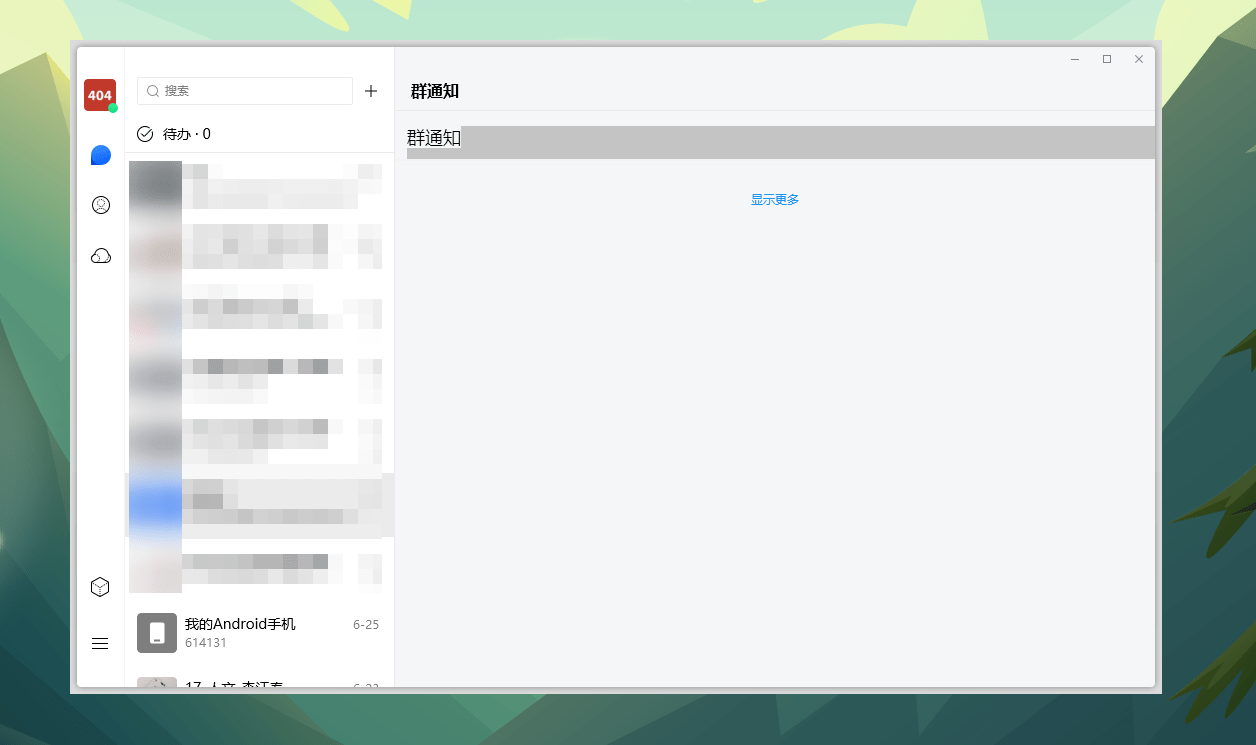This screenshot has height=745, width=1256.
Task: Click the magnifier icon in search box
Action: pyautogui.click(x=153, y=91)
